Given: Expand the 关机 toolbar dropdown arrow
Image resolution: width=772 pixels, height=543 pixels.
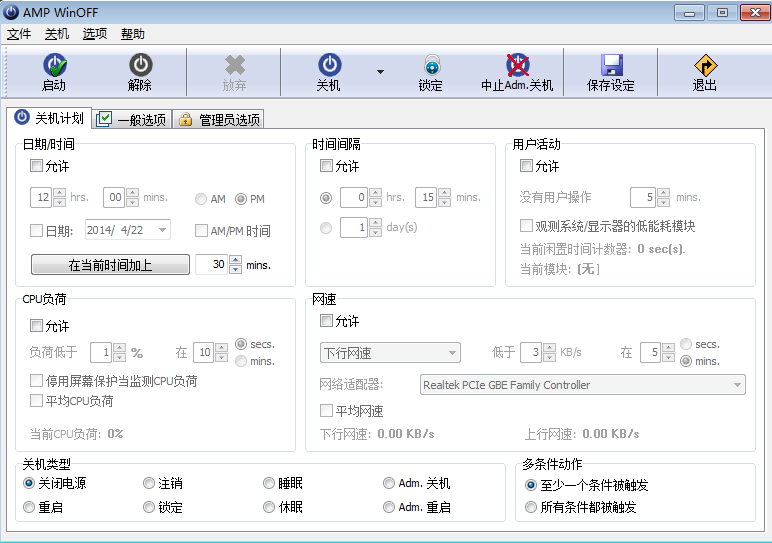Looking at the screenshot, I should (380, 72).
